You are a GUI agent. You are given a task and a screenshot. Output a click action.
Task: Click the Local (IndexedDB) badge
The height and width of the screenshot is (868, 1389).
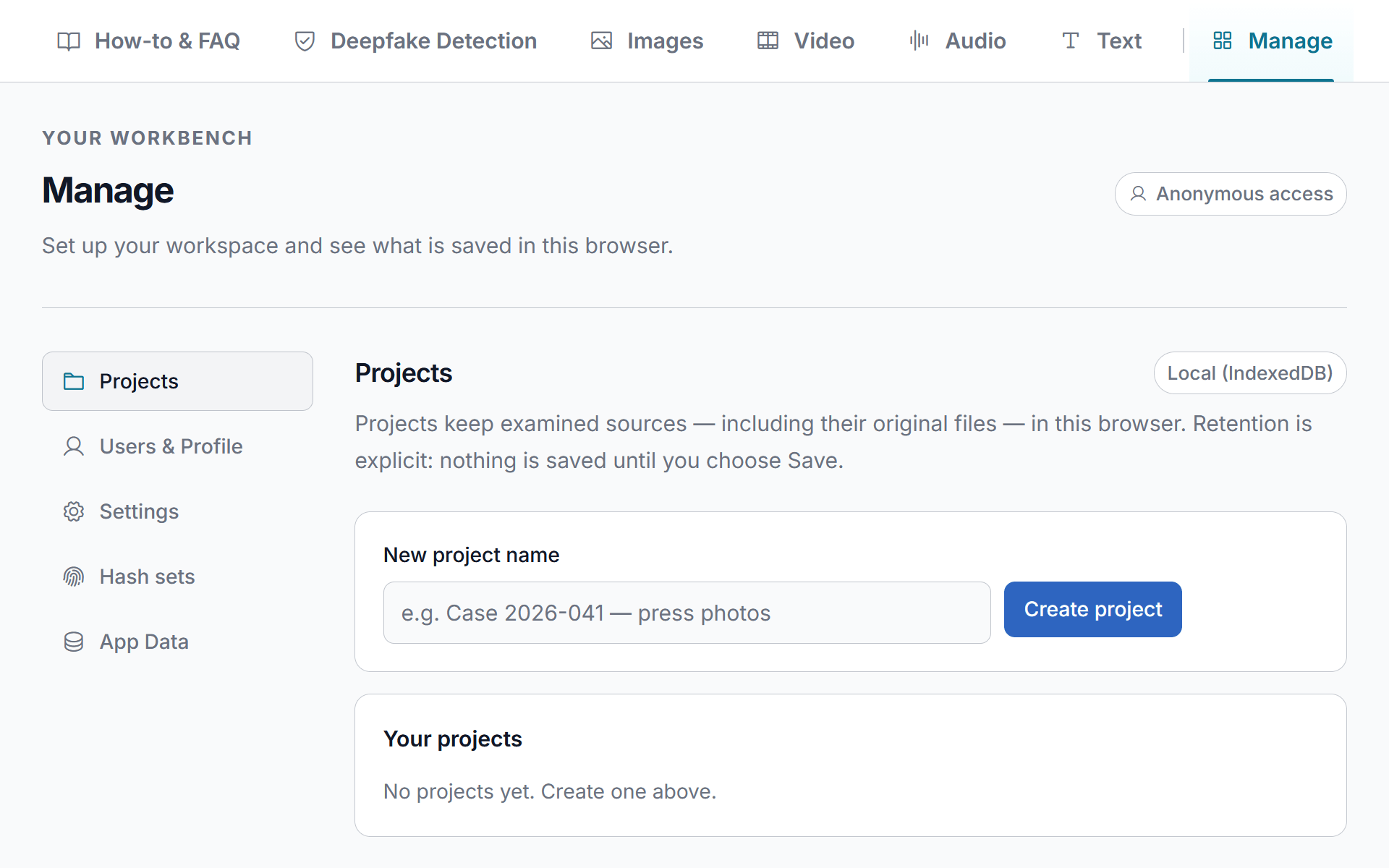[1250, 373]
